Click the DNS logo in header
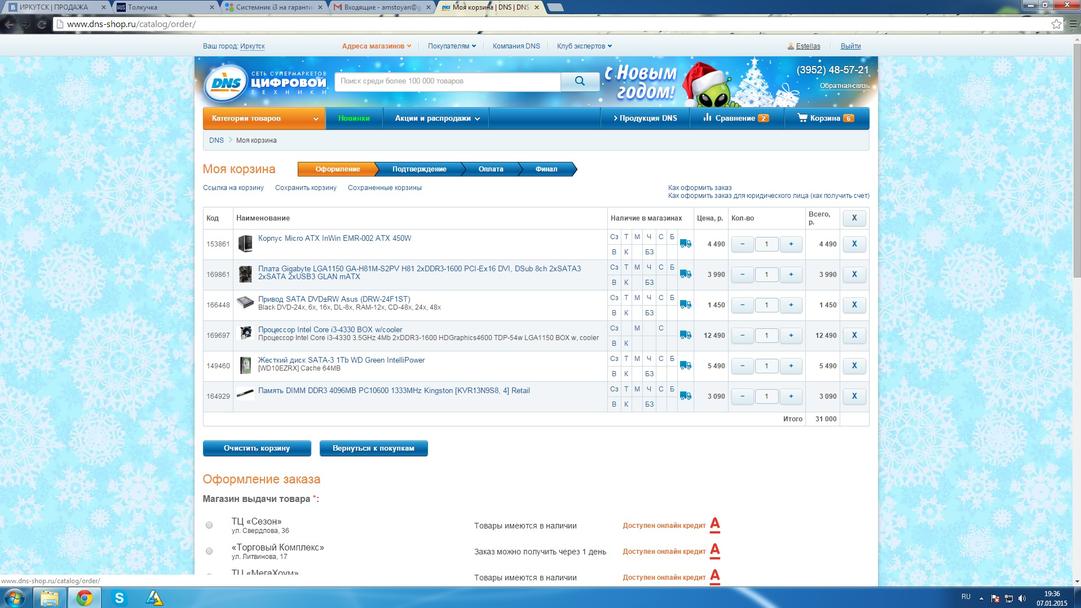The height and width of the screenshot is (608, 1081). coord(226,83)
